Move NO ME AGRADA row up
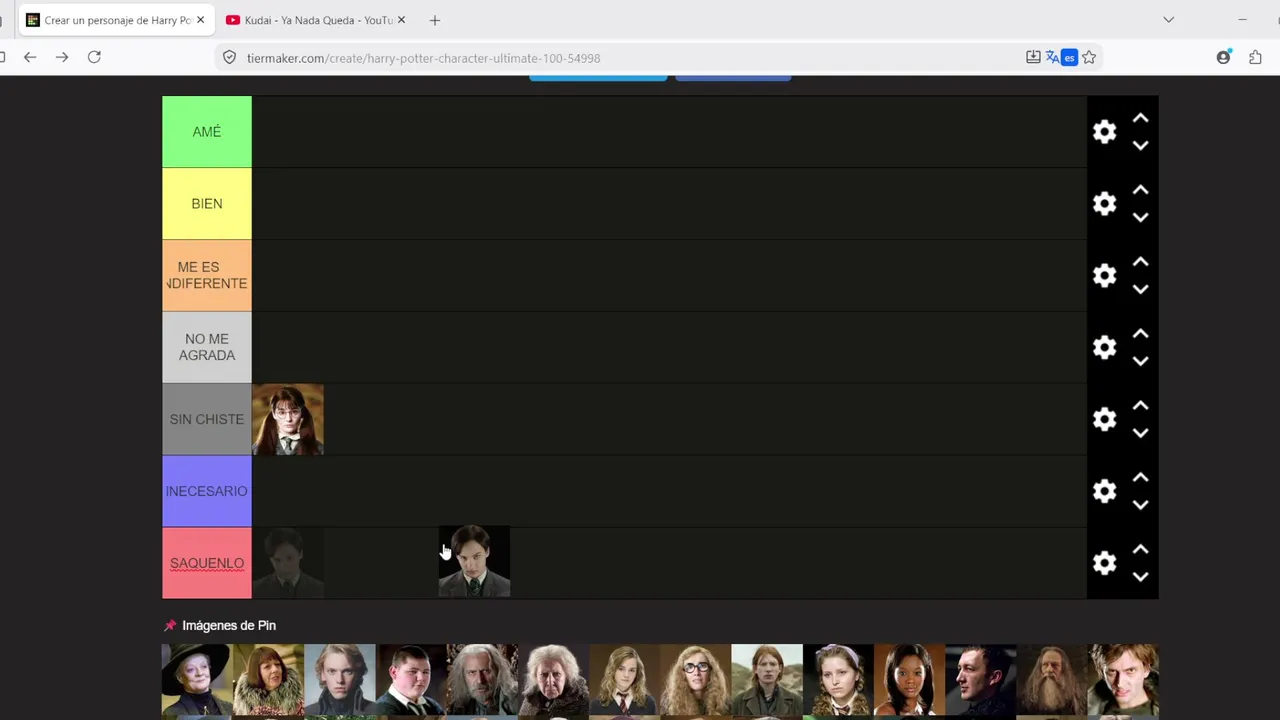 coord(1140,334)
